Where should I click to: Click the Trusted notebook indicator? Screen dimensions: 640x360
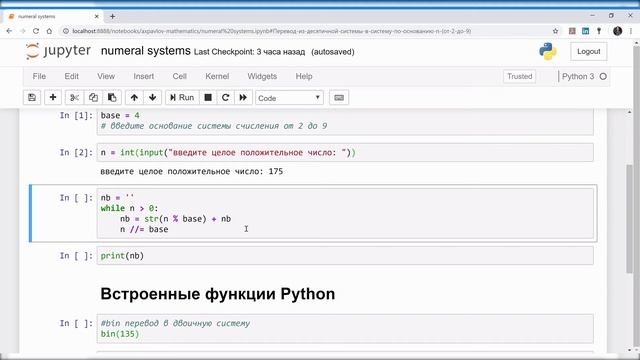pos(519,76)
